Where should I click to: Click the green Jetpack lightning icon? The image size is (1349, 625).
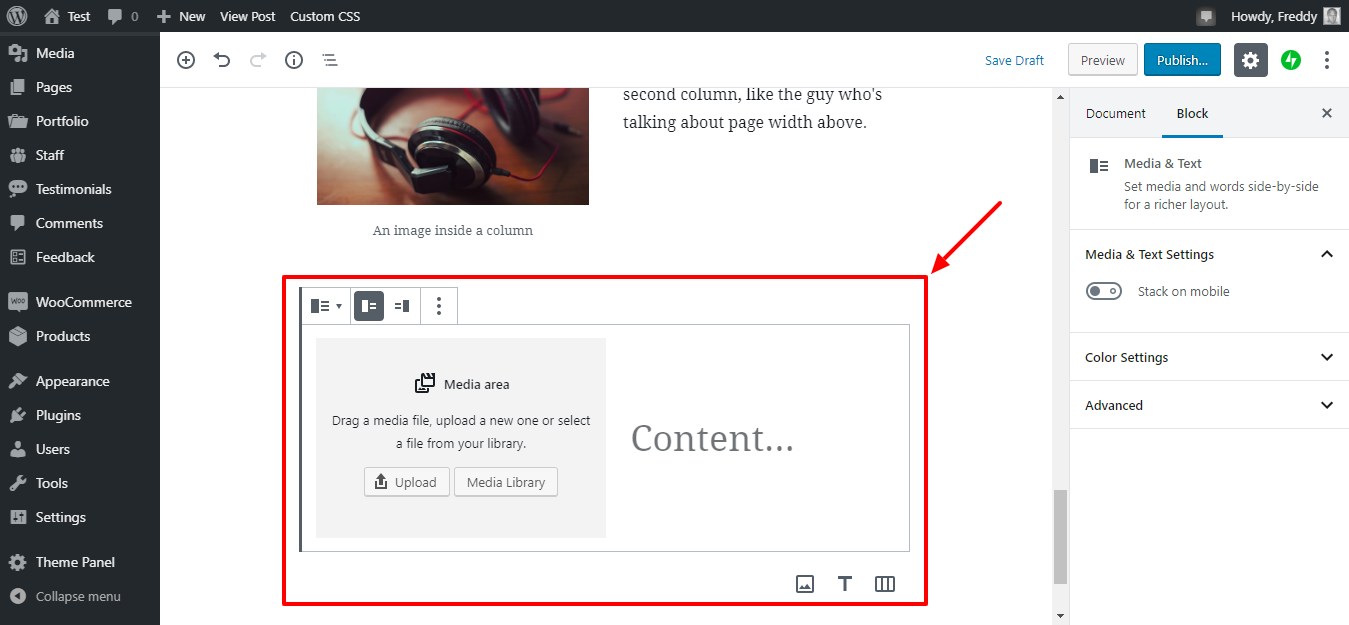click(x=1291, y=60)
